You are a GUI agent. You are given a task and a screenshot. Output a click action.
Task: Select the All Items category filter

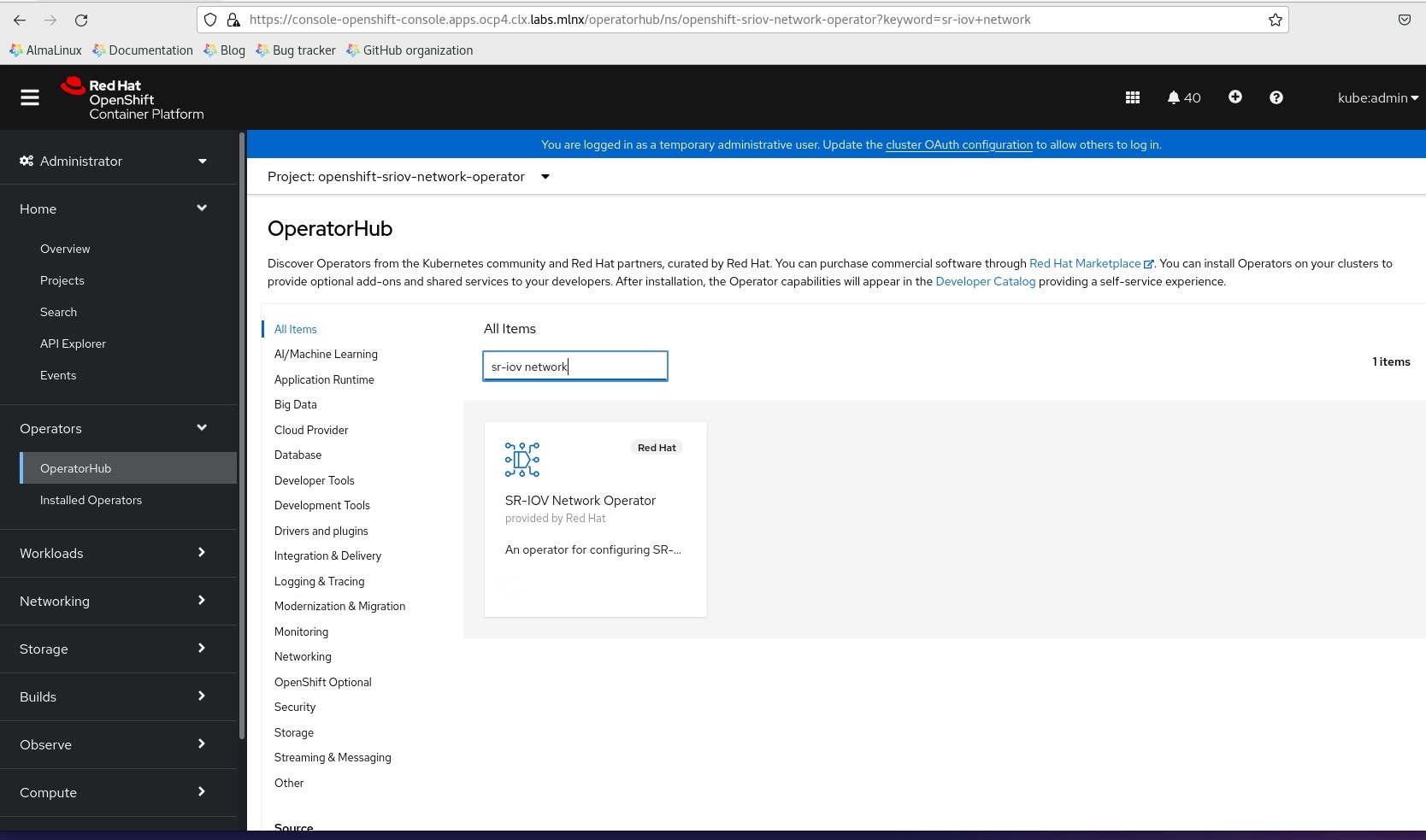[x=295, y=329]
